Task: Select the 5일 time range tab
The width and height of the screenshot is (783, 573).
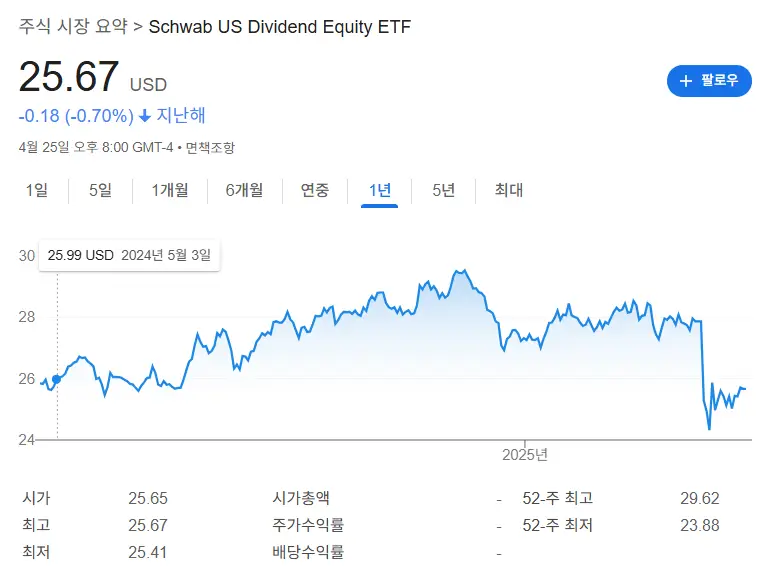Action: (100, 190)
